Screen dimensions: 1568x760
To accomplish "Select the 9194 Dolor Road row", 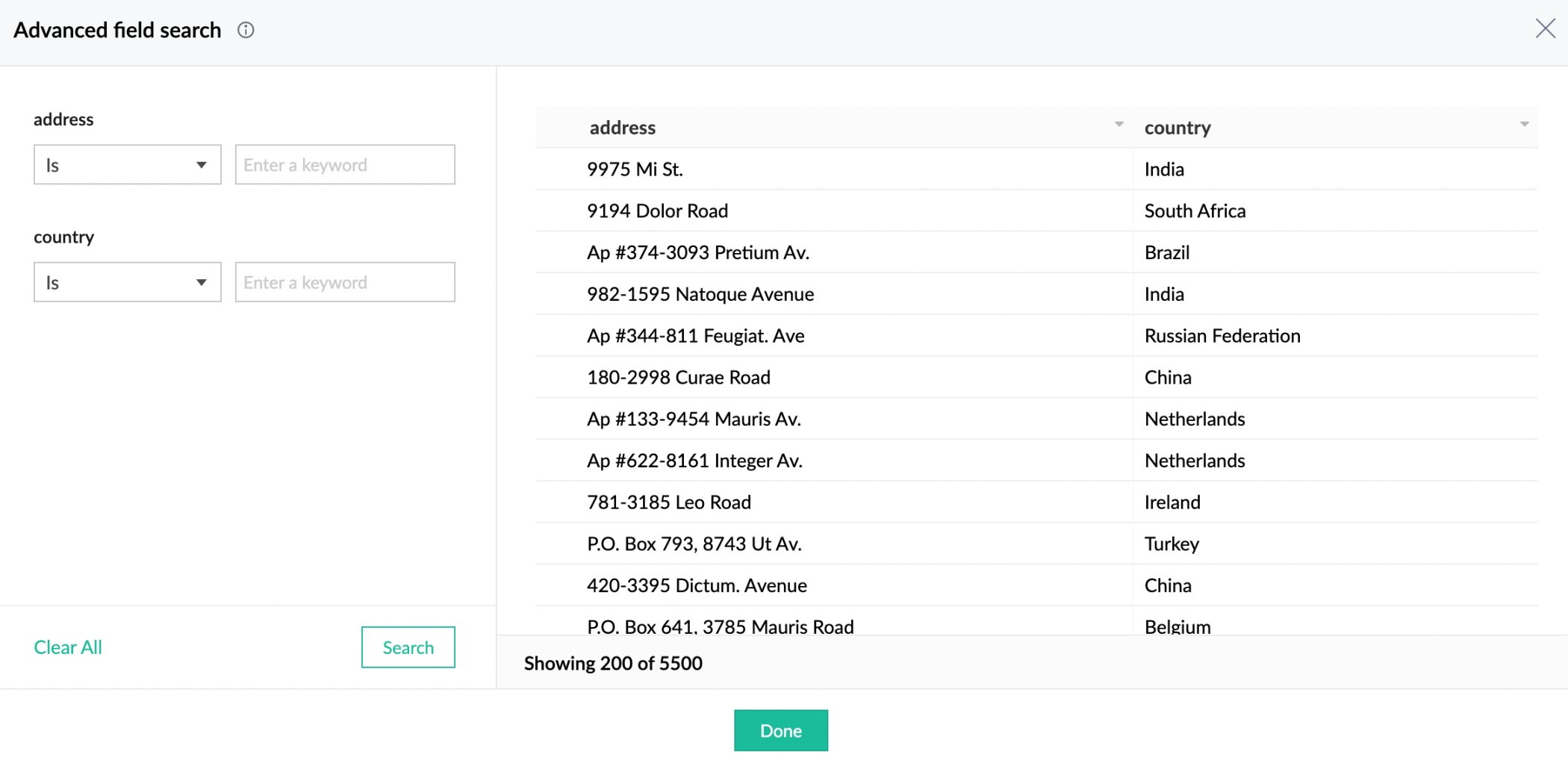I will coord(657,211).
